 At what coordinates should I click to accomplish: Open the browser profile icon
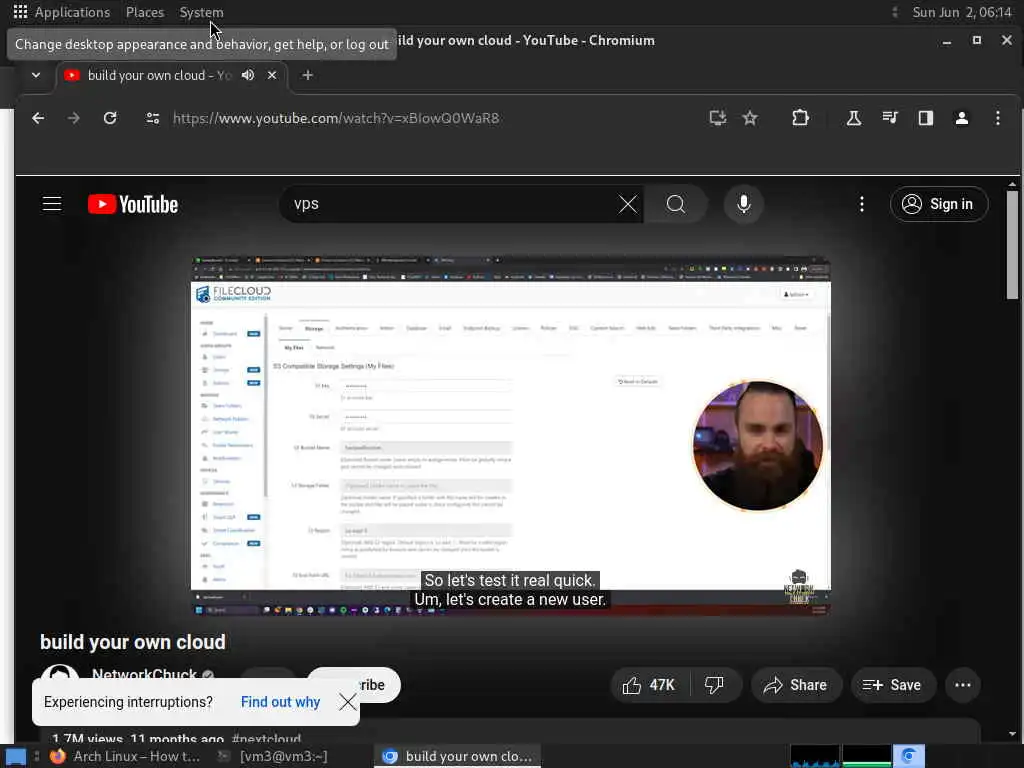(961, 118)
